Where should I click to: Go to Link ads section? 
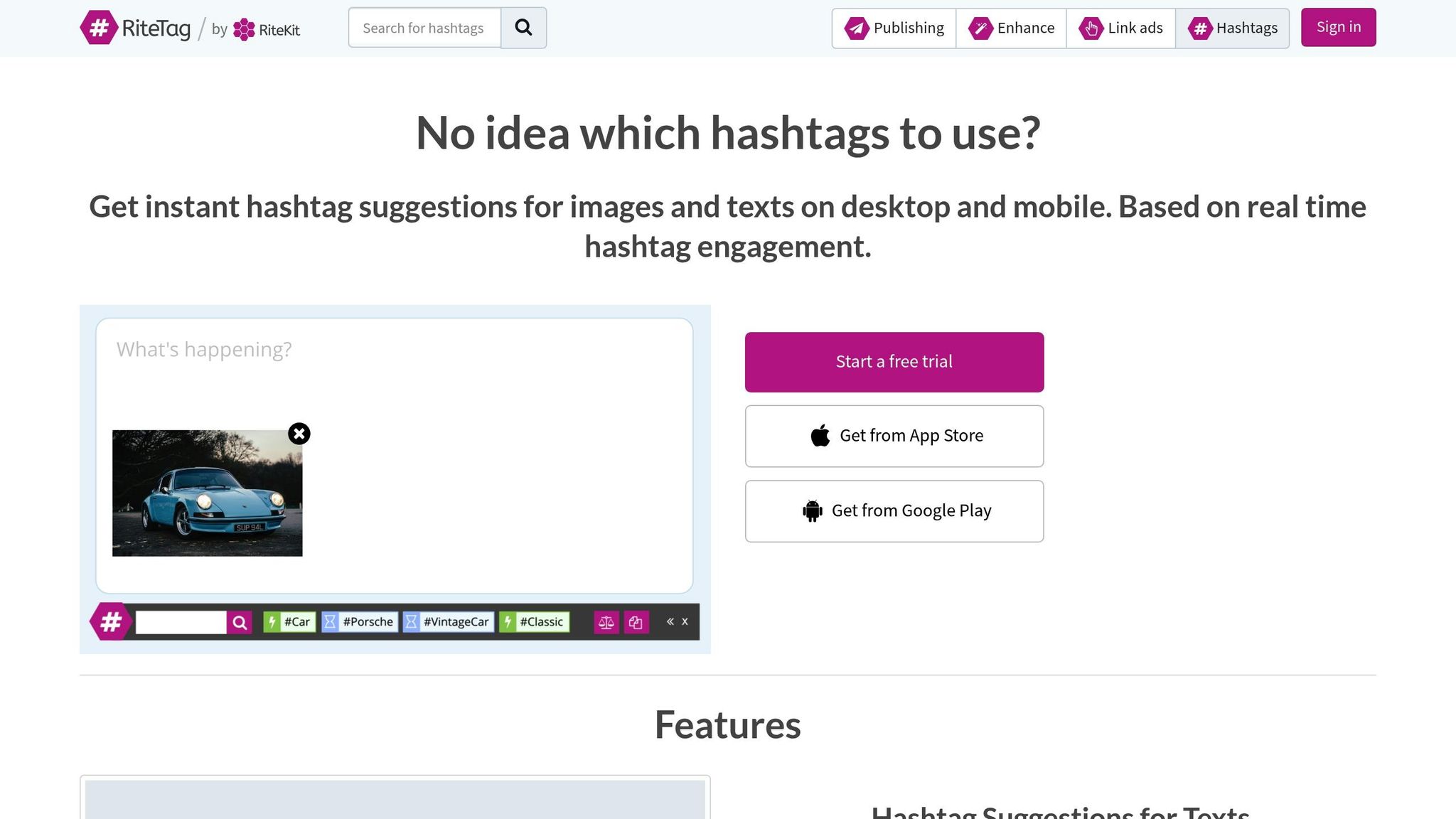[1120, 28]
